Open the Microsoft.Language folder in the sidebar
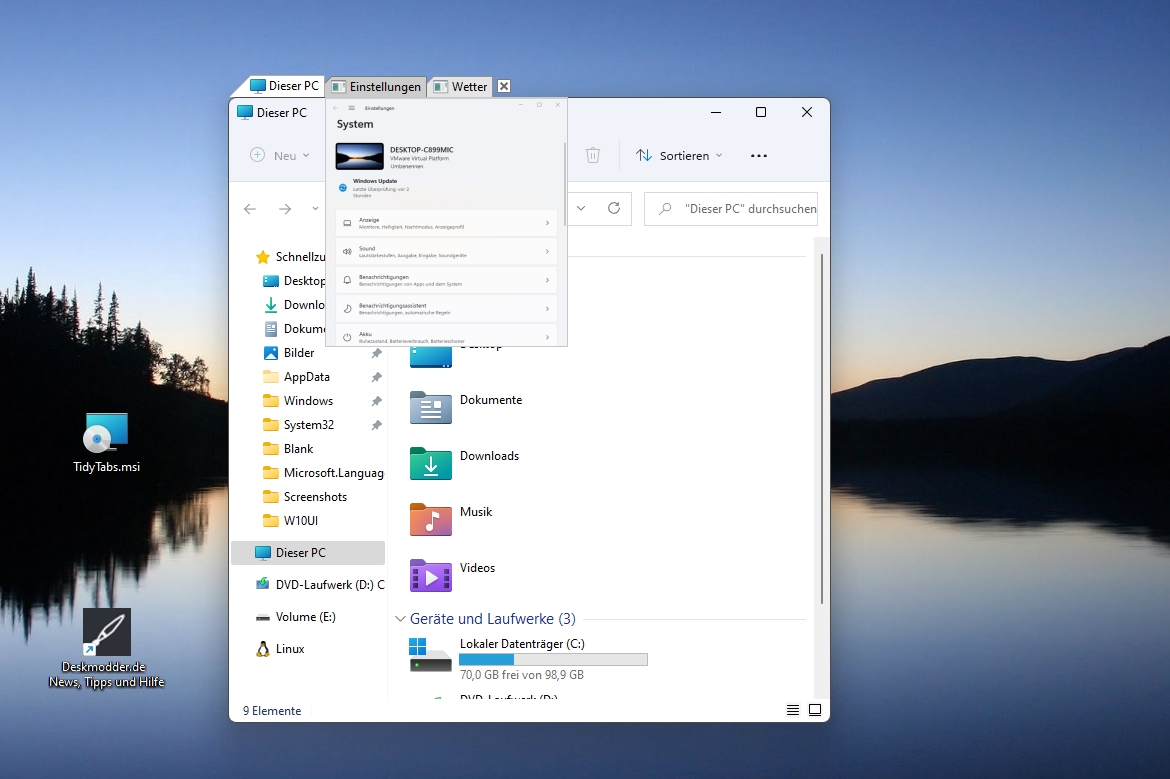This screenshot has width=1170, height=779. (323, 472)
